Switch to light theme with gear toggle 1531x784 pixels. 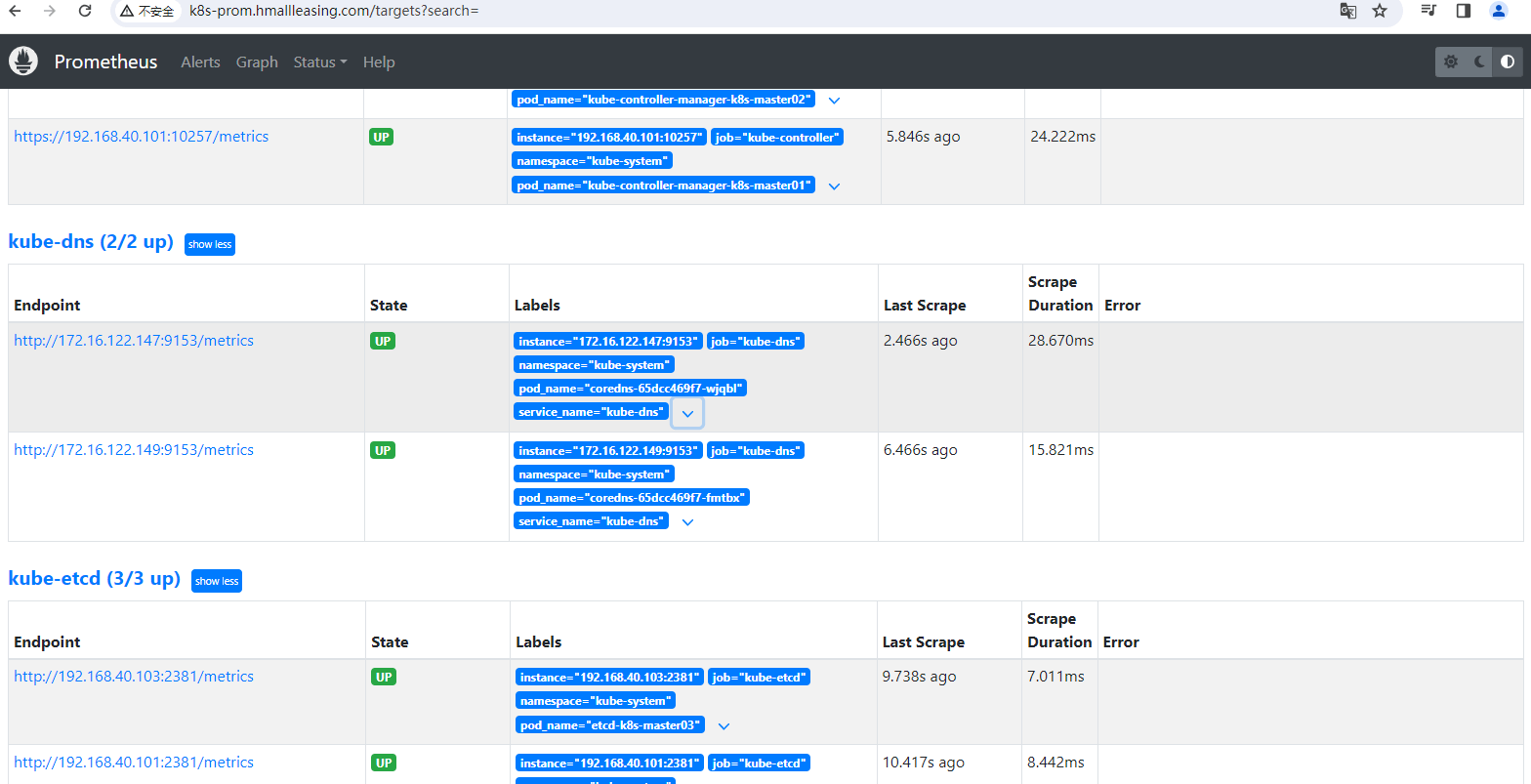click(1451, 62)
